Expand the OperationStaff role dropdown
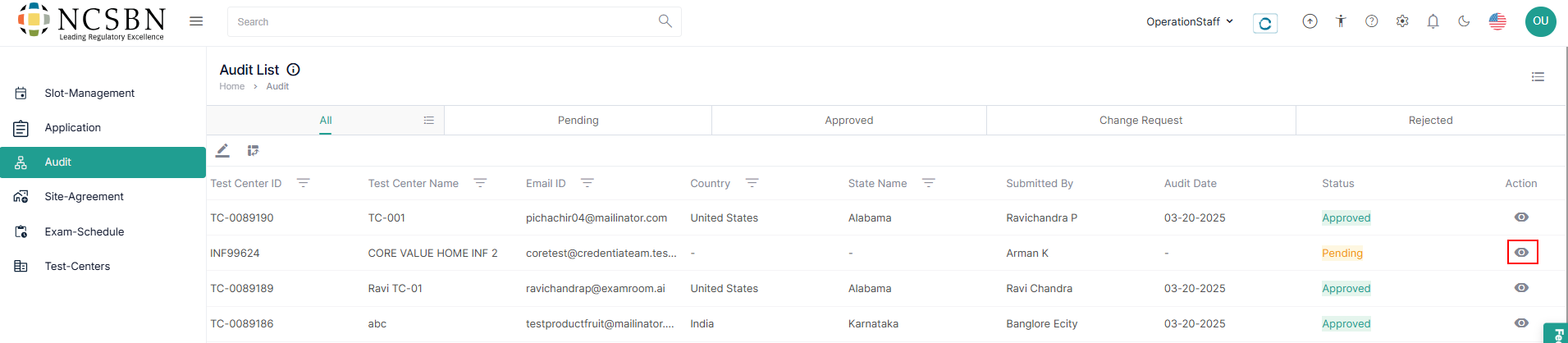 pyautogui.click(x=1190, y=21)
